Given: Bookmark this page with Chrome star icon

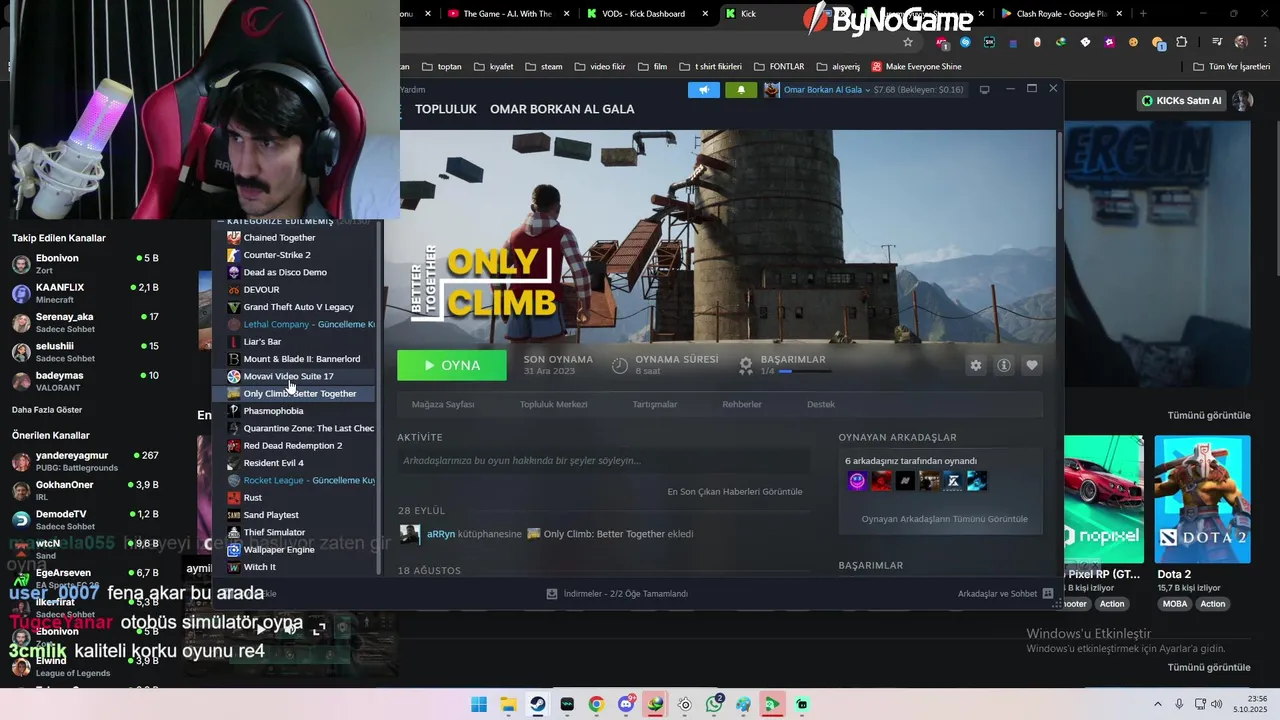Looking at the screenshot, I should click(908, 42).
